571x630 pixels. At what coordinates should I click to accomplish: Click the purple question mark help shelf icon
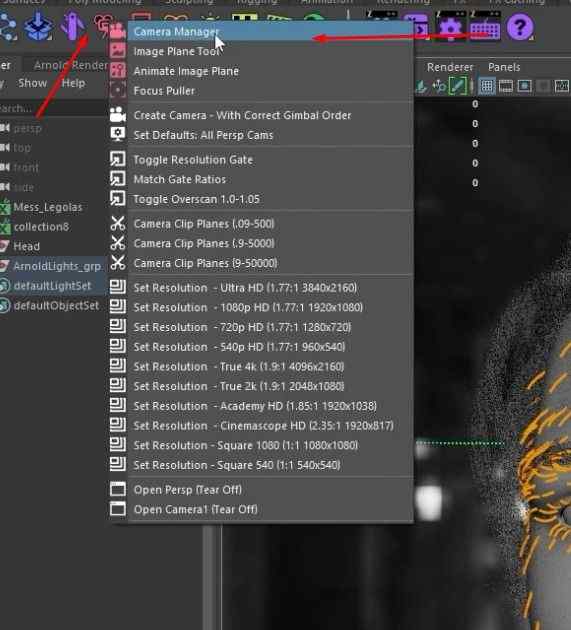(520, 27)
